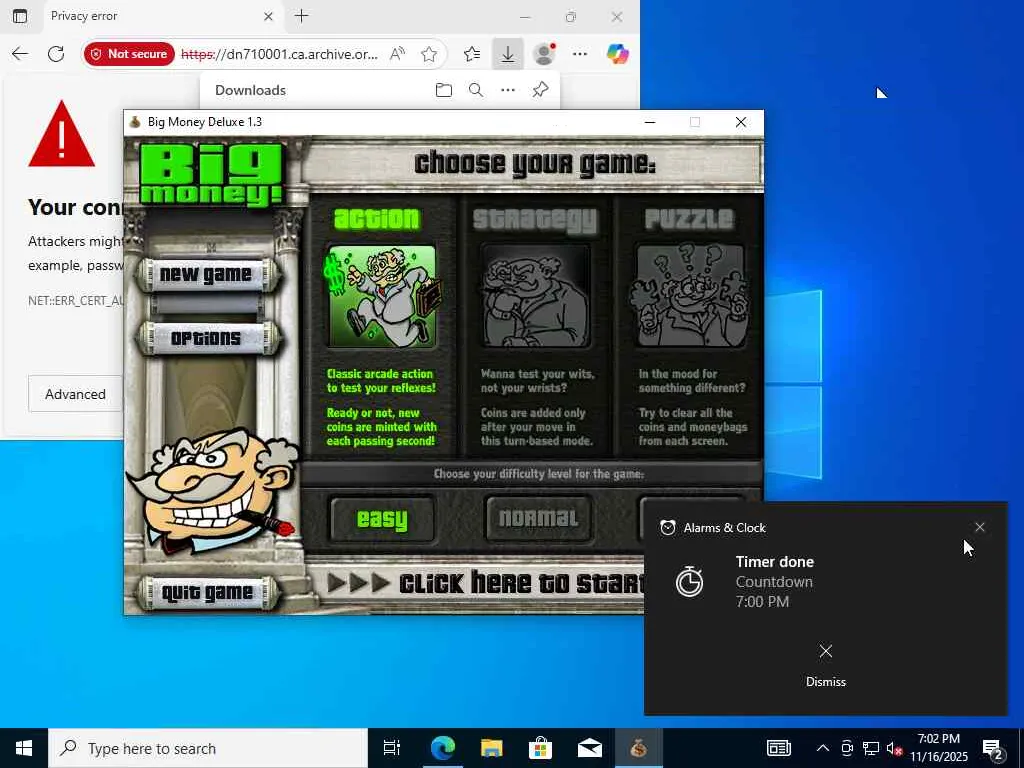Click the Alarms & Clock app icon
Screen dimensions: 1024x768
coord(667,528)
